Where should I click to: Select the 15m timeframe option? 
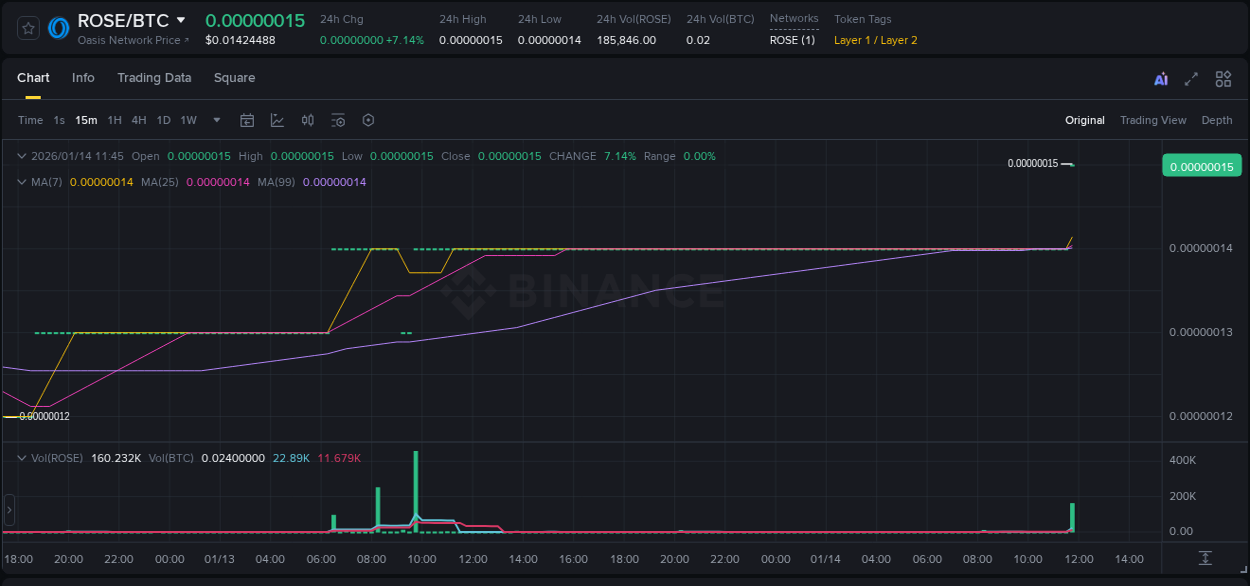86,120
